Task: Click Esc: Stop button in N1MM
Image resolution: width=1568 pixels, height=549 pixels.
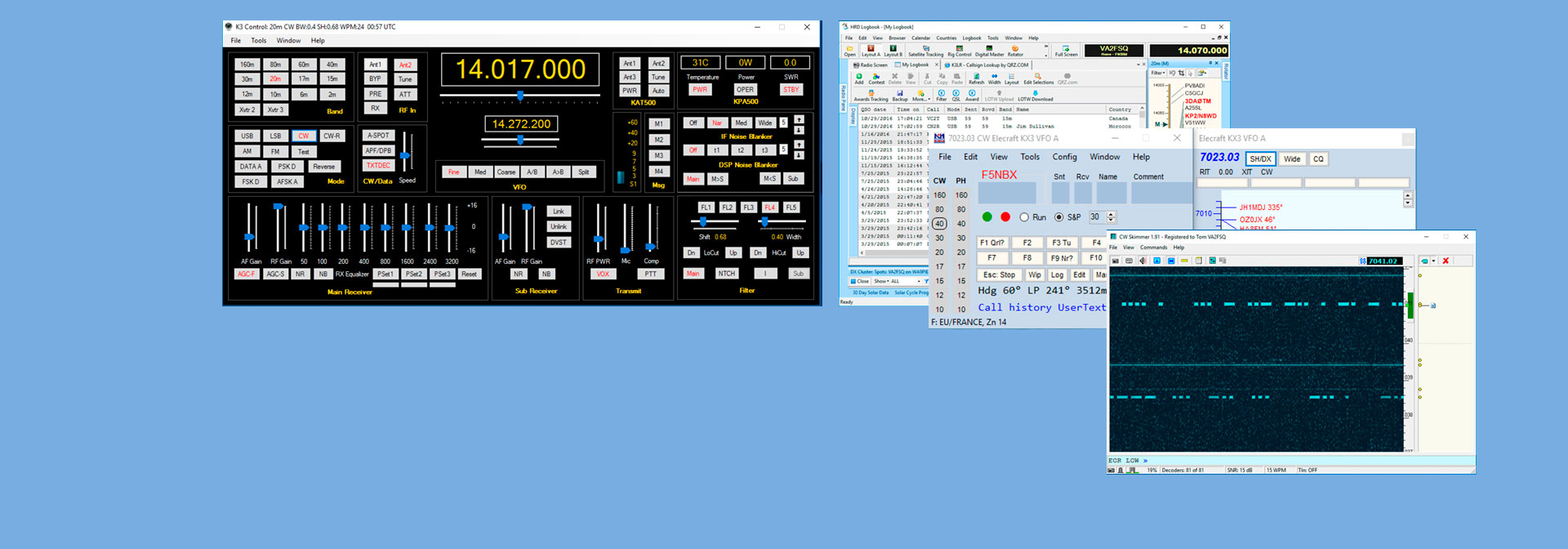Action: tap(999, 274)
